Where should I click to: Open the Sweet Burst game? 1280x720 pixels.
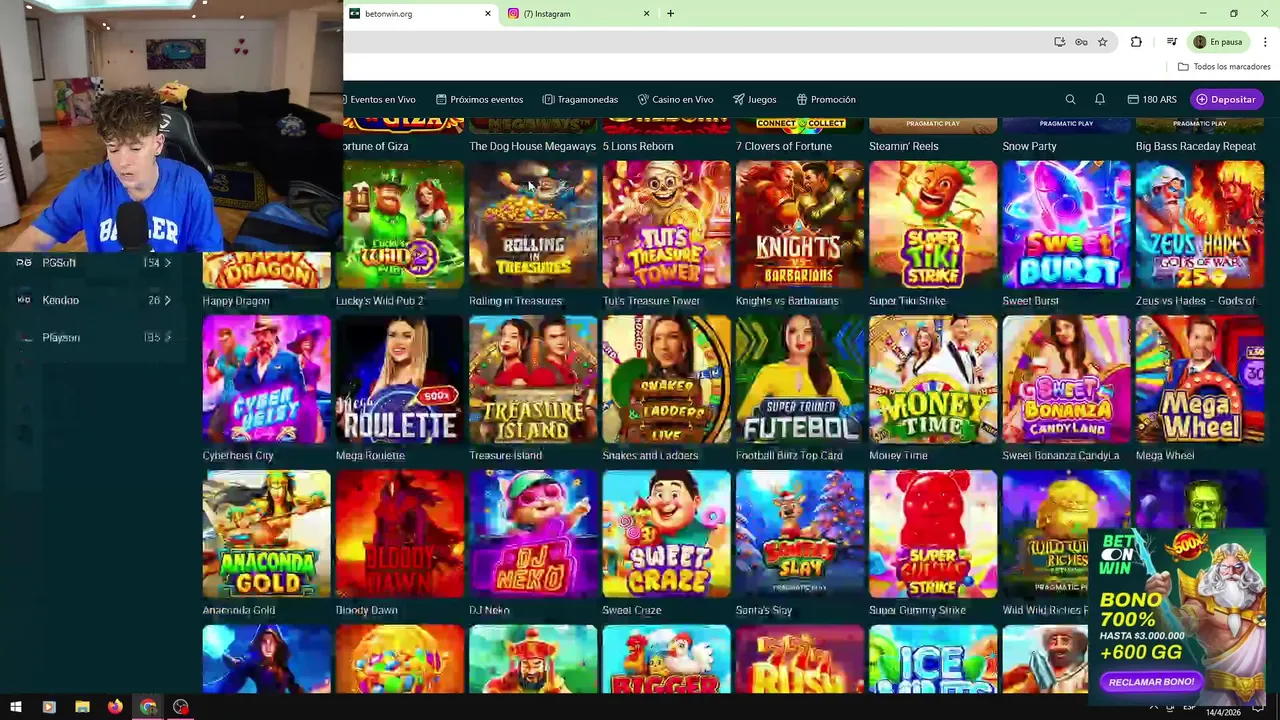click(x=1066, y=225)
